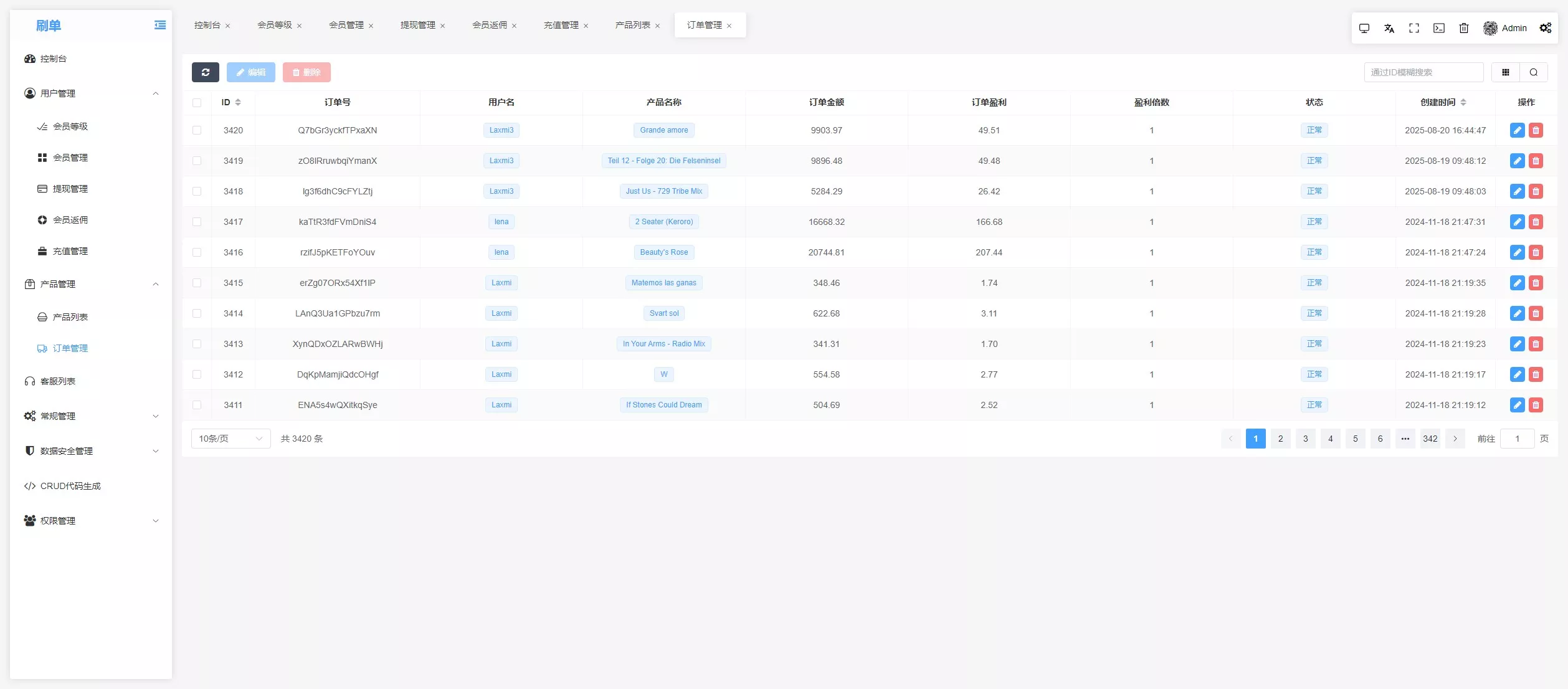Click the trash cache-clear icon in header
This screenshot has height=689, width=1568.
1464,28
